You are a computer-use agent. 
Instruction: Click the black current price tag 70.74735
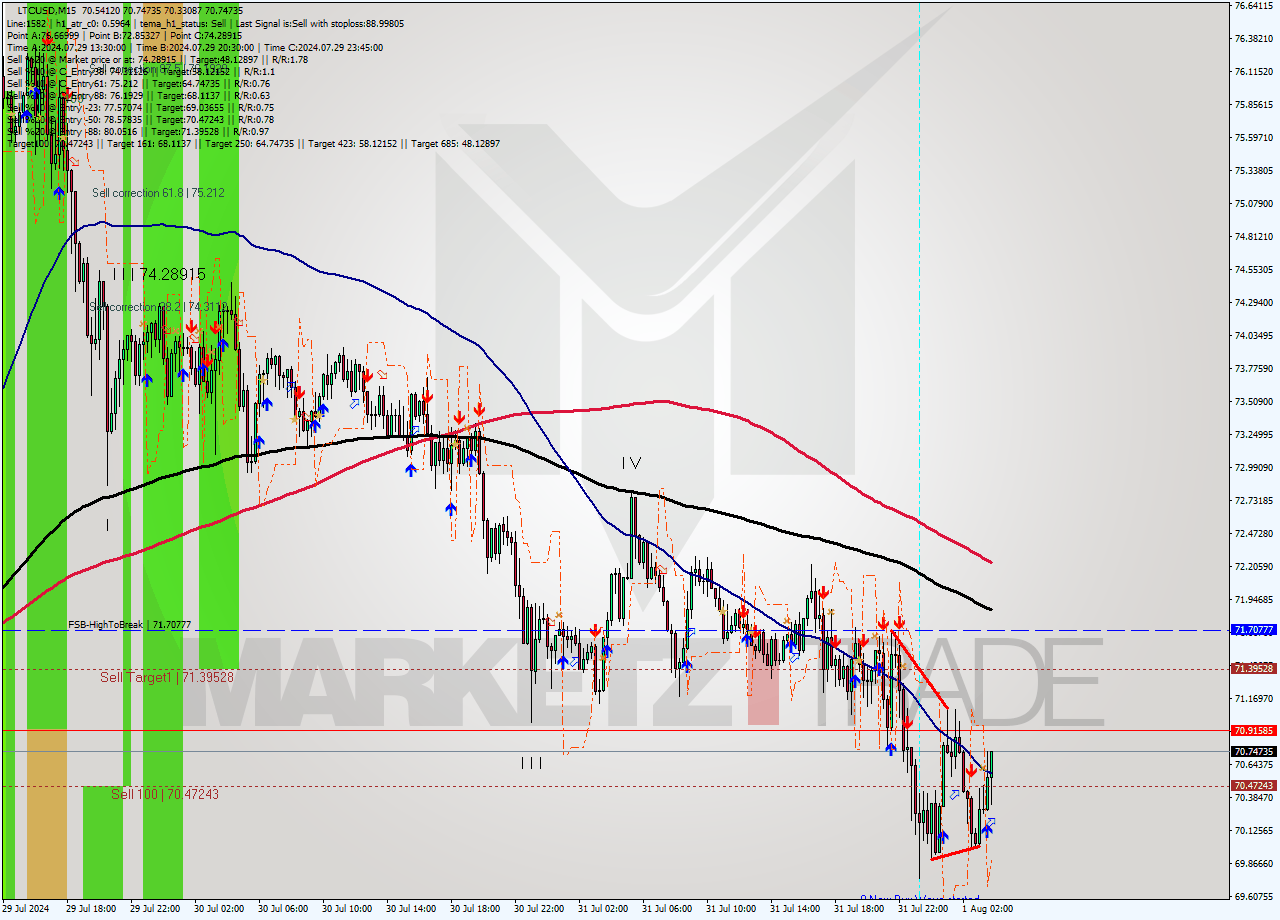pyautogui.click(x=1254, y=751)
